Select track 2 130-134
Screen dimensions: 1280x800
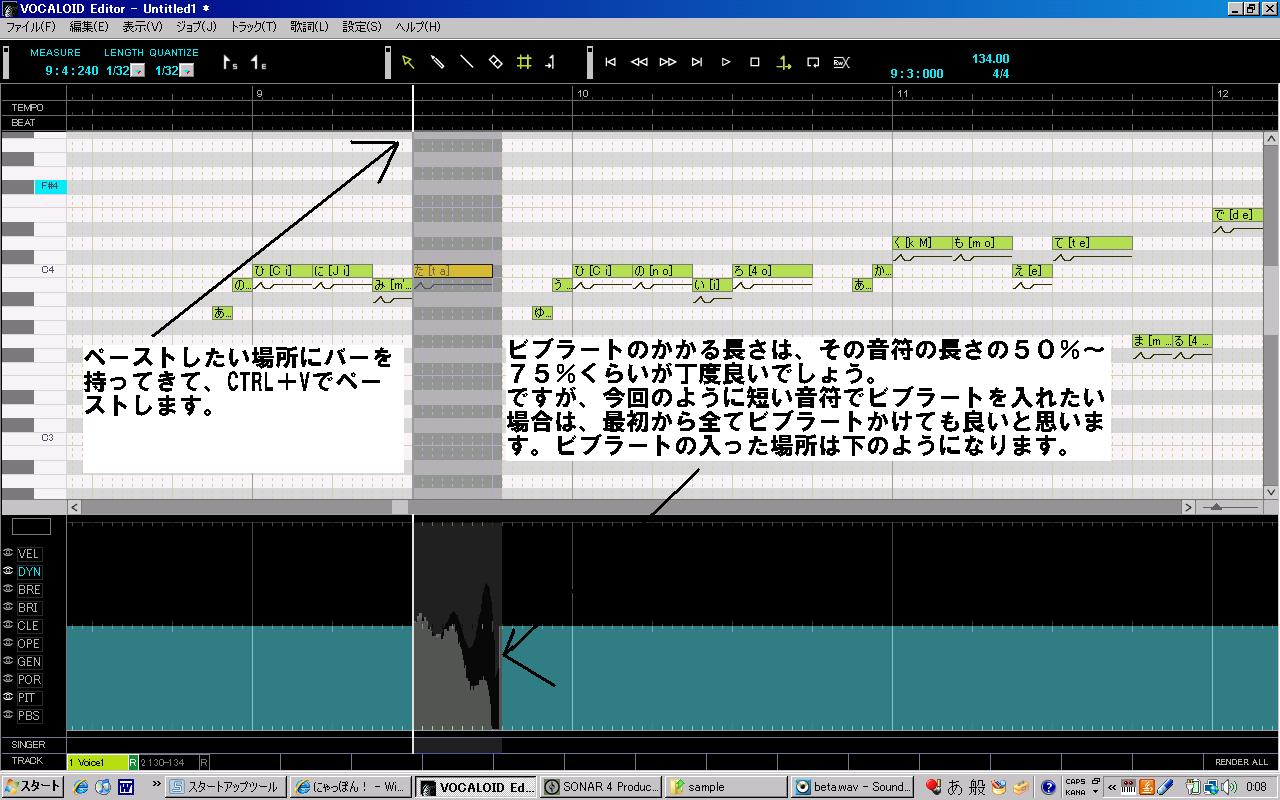tap(168, 763)
